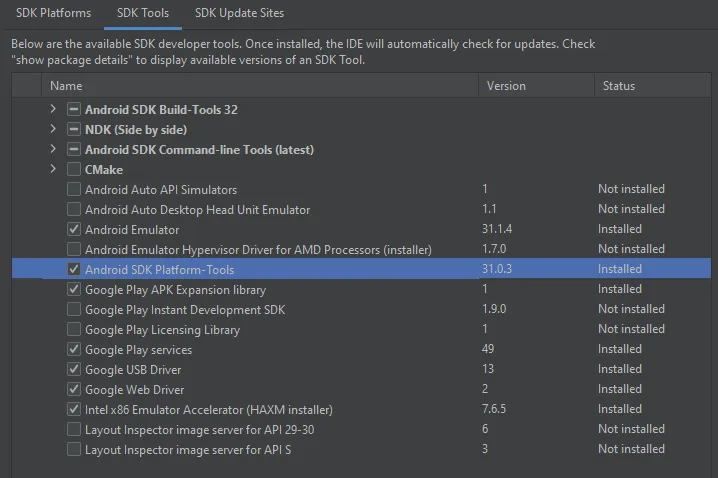Uncheck Intel x86 Emulator Accelerator (HAXM installer)

pos(73,409)
